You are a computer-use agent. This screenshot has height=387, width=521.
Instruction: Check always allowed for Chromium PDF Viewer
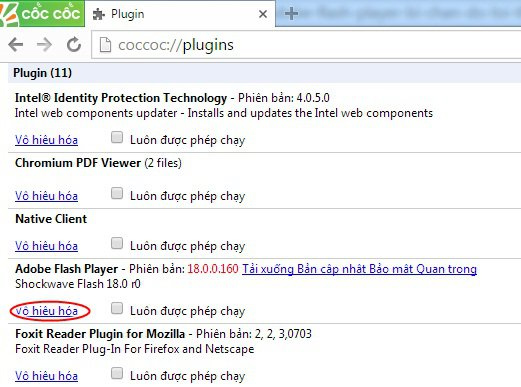click(117, 193)
